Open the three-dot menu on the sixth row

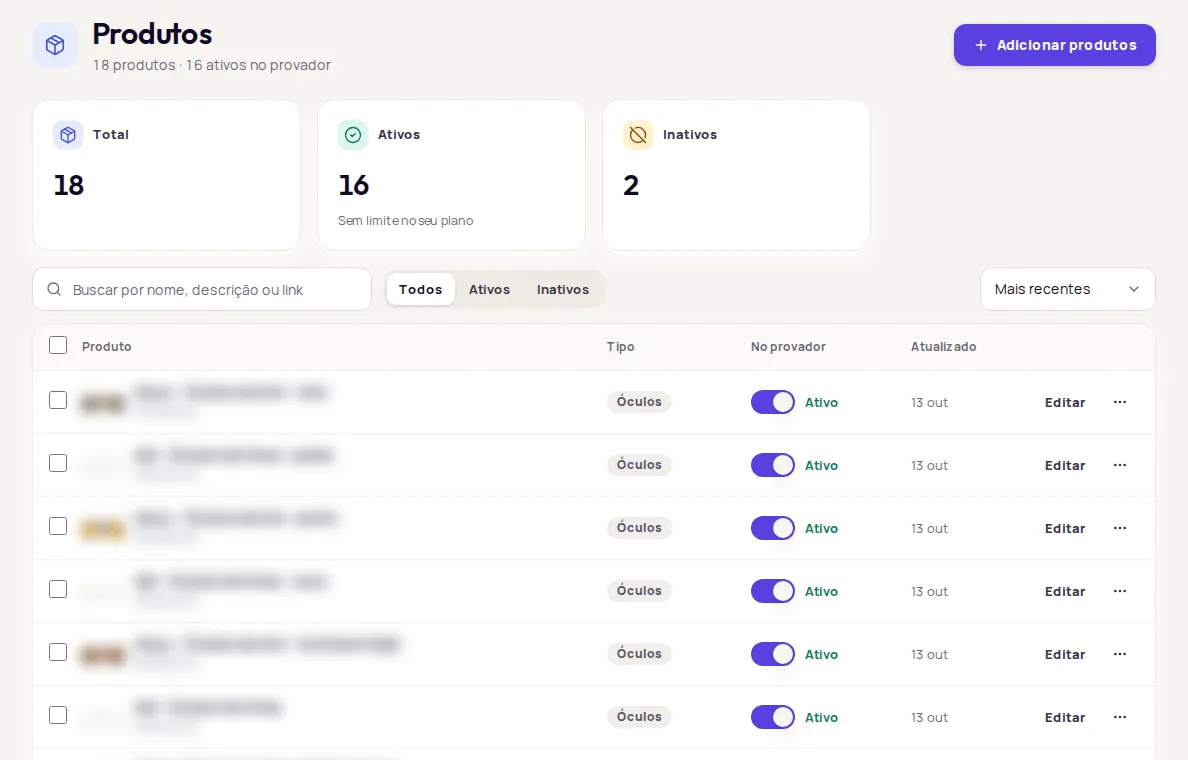[1120, 717]
